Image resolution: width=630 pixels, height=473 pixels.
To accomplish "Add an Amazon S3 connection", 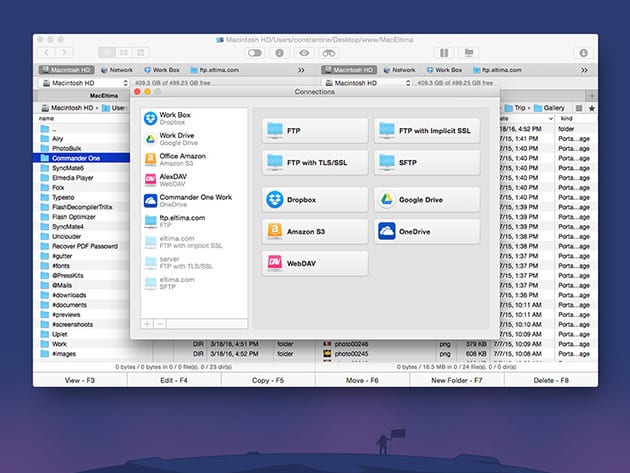I will [x=315, y=231].
